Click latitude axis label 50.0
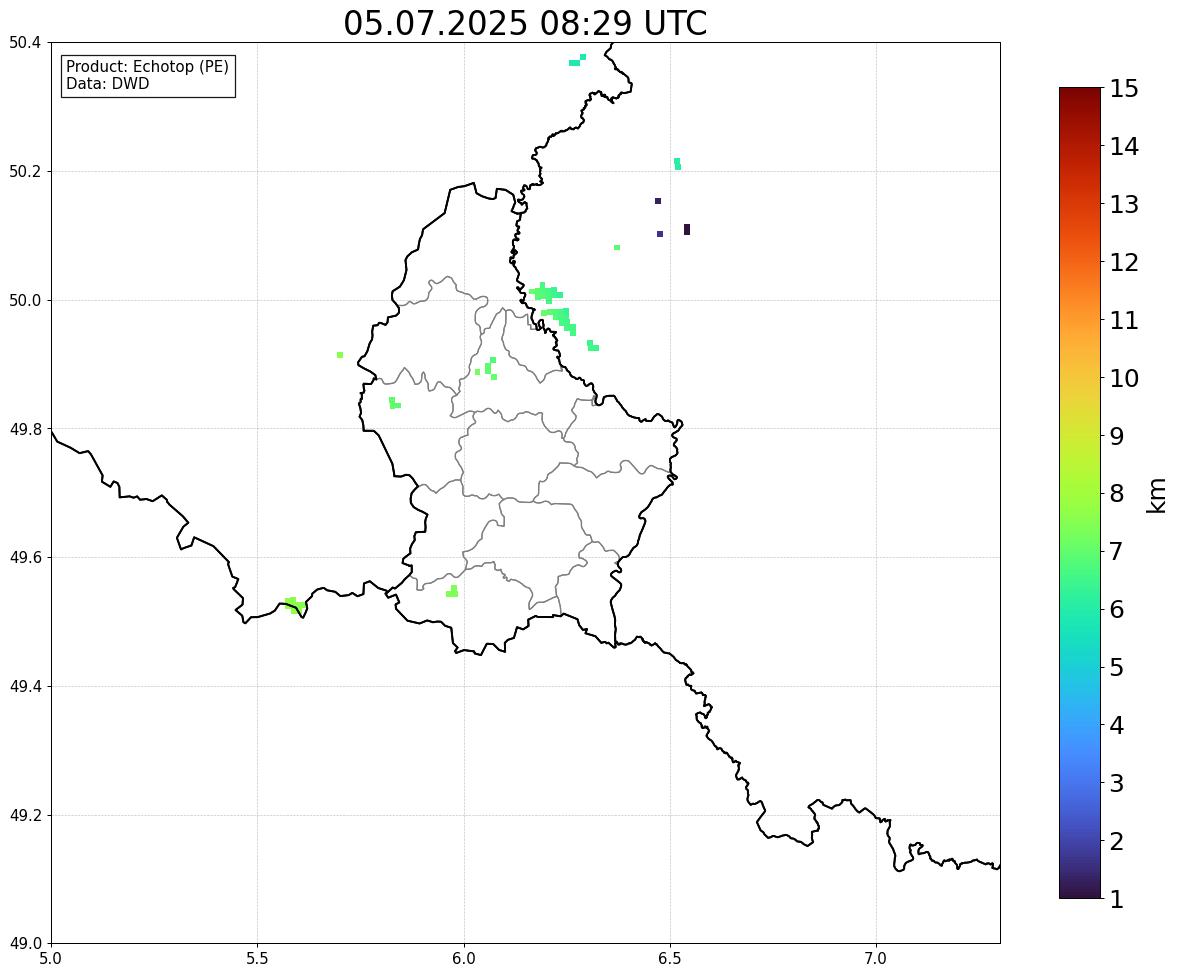1178x976 pixels. tap(25, 301)
